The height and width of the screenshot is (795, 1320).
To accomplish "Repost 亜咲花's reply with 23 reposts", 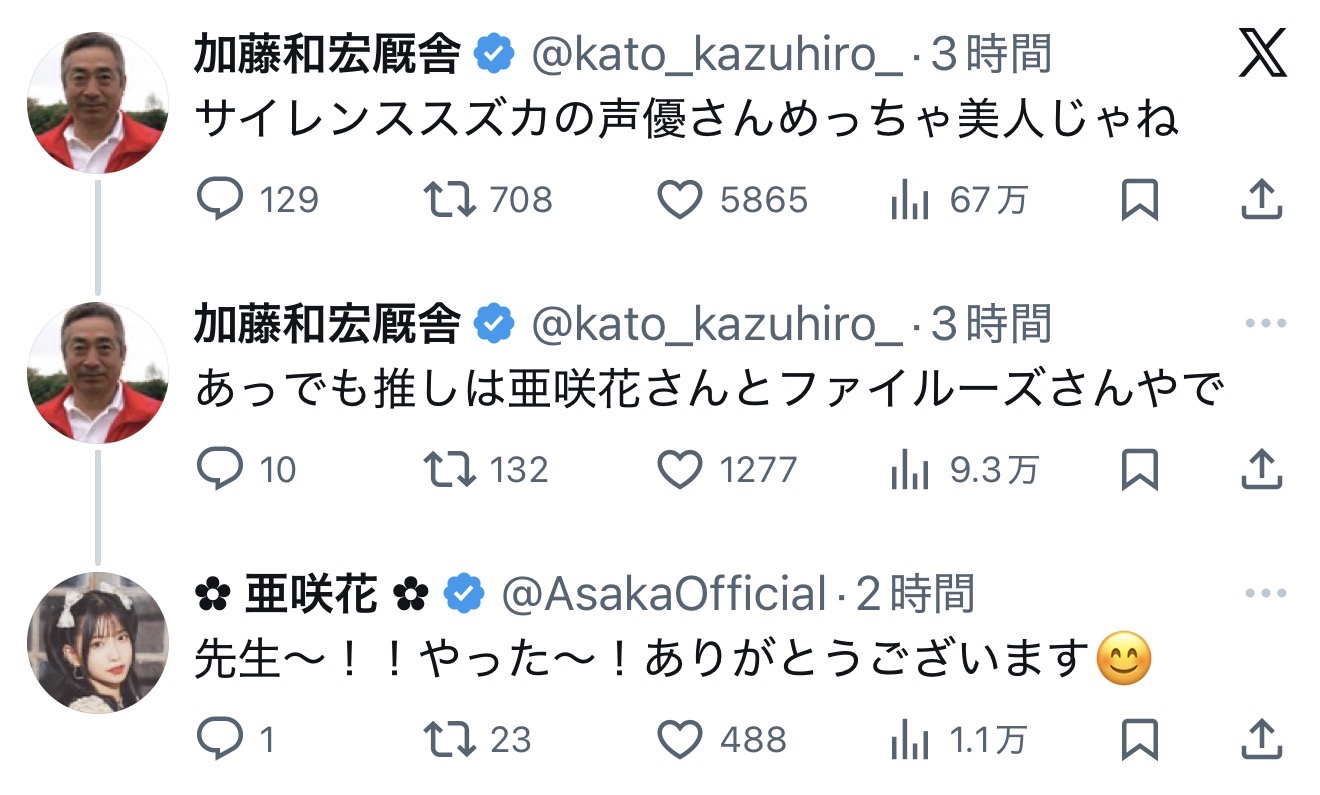I will point(449,740).
